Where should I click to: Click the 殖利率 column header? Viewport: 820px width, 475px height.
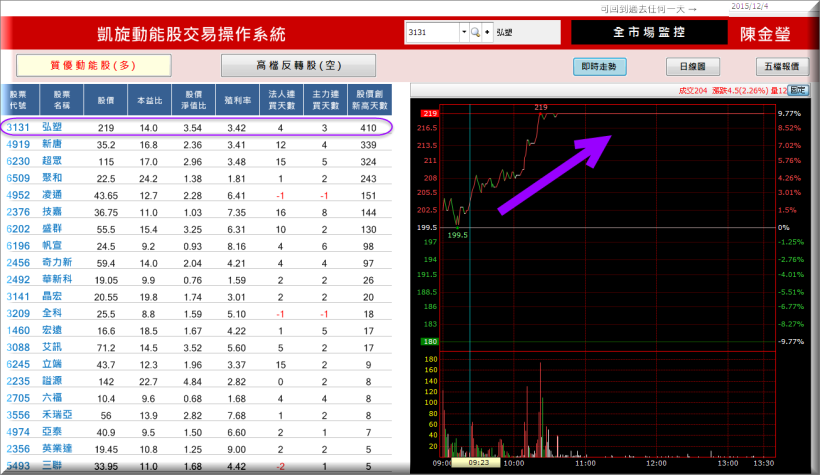[x=237, y=101]
